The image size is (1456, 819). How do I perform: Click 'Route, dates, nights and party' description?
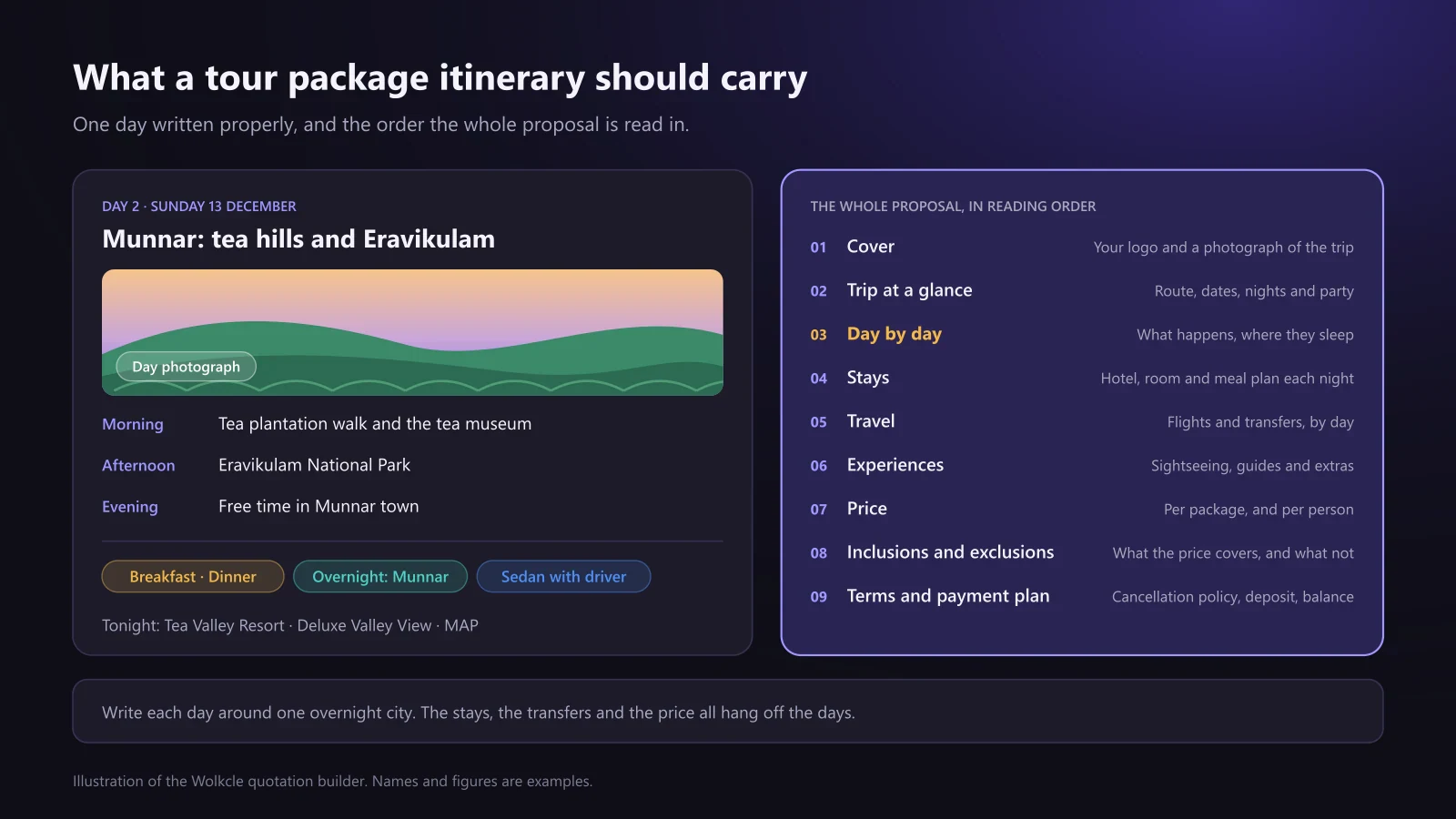pos(1254,291)
